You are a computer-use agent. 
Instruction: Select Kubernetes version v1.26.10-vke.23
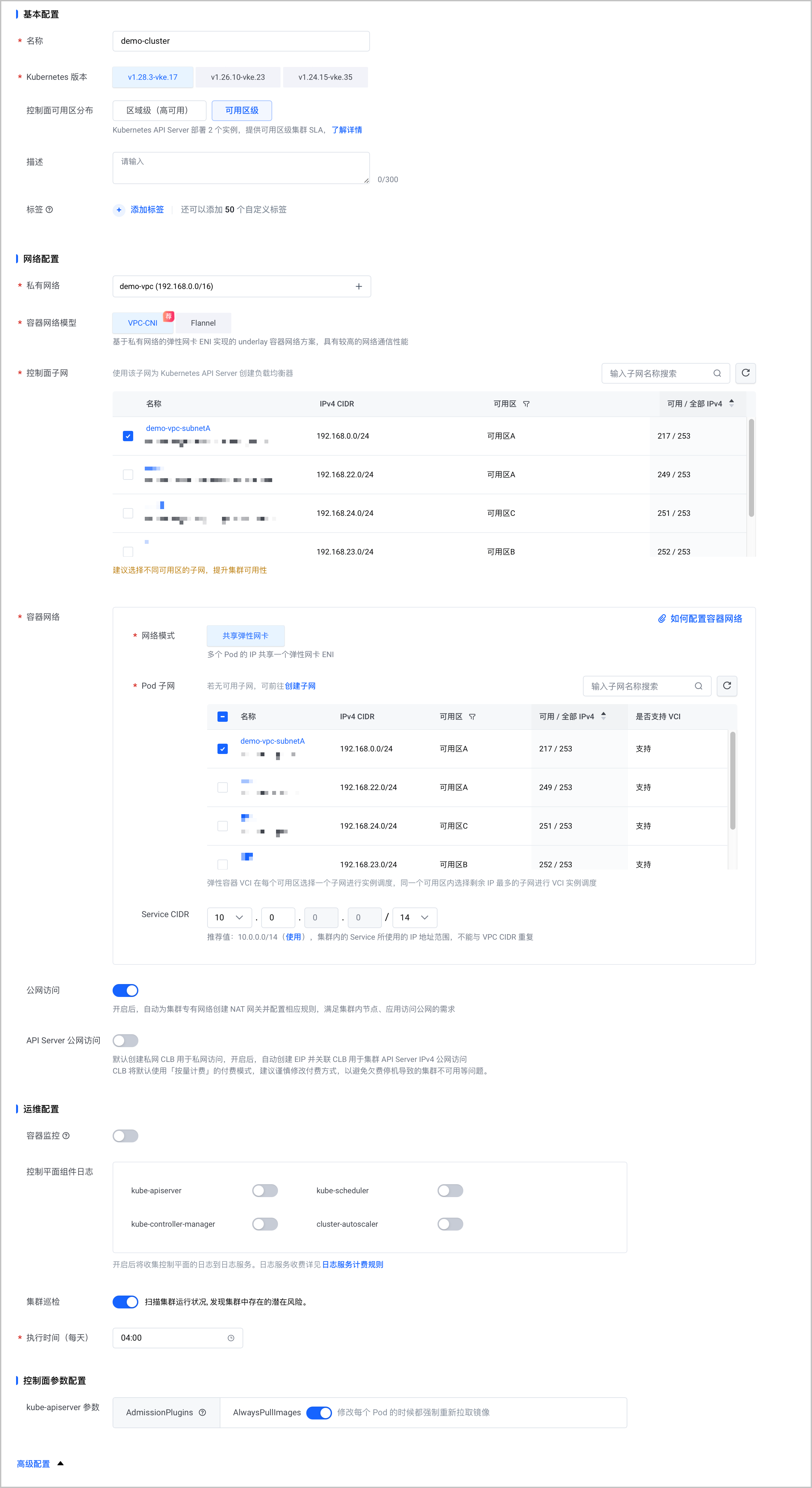pos(238,78)
